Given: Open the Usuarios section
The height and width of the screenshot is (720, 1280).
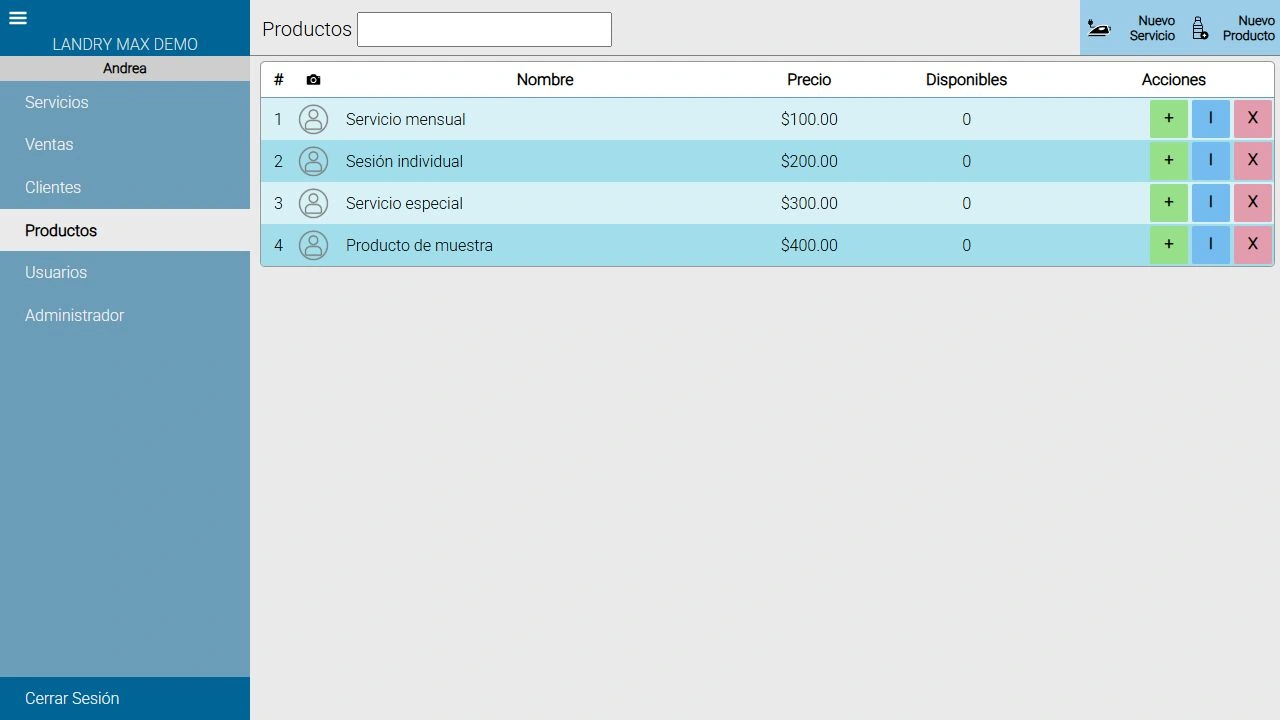Looking at the screenshot, I should [125, 273].
